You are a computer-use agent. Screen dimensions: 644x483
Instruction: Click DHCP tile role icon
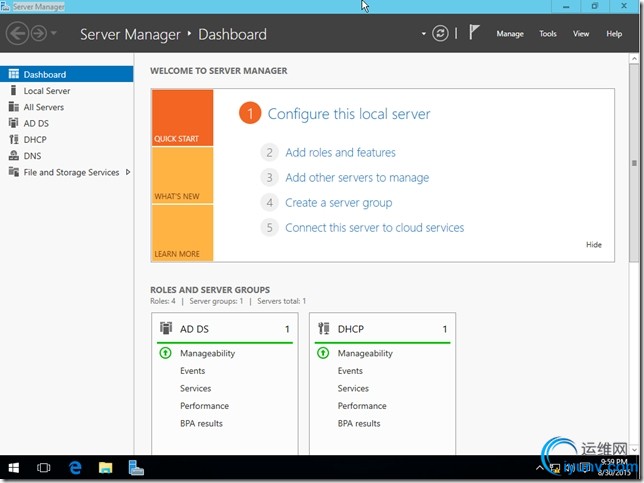click(x=324, y=328)
